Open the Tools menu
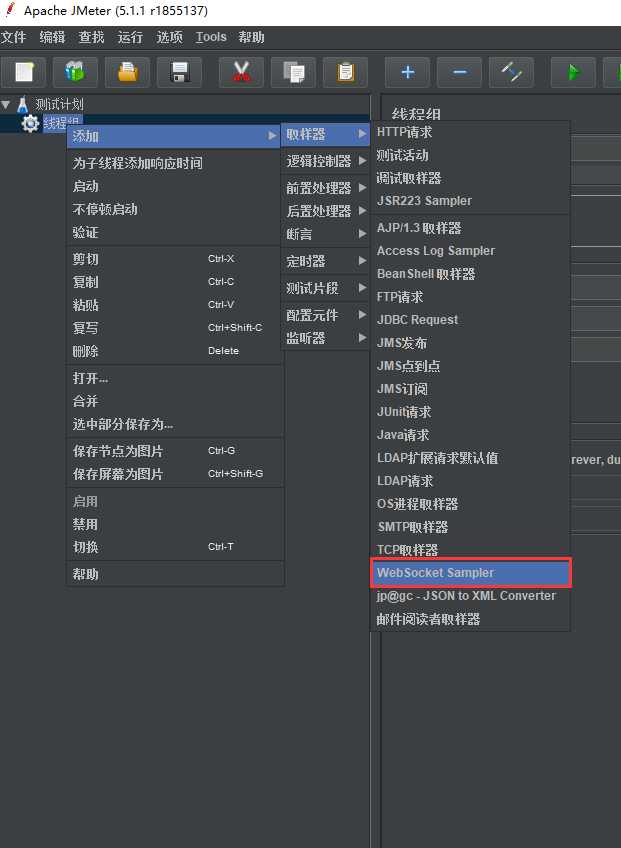621x848 pixels. (211, 37)
